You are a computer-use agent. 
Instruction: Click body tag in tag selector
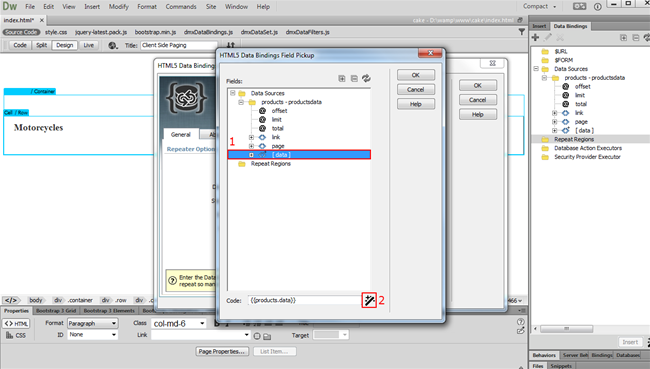coord(36,300)
